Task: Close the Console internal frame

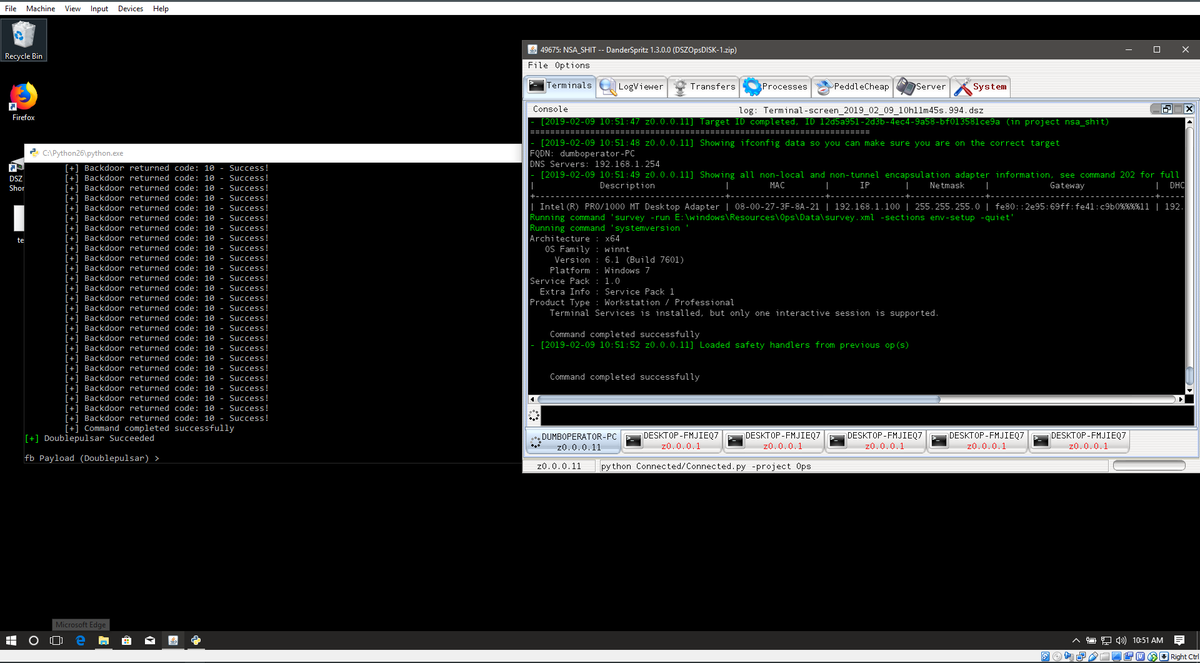Action: (x=1189, y=108)
